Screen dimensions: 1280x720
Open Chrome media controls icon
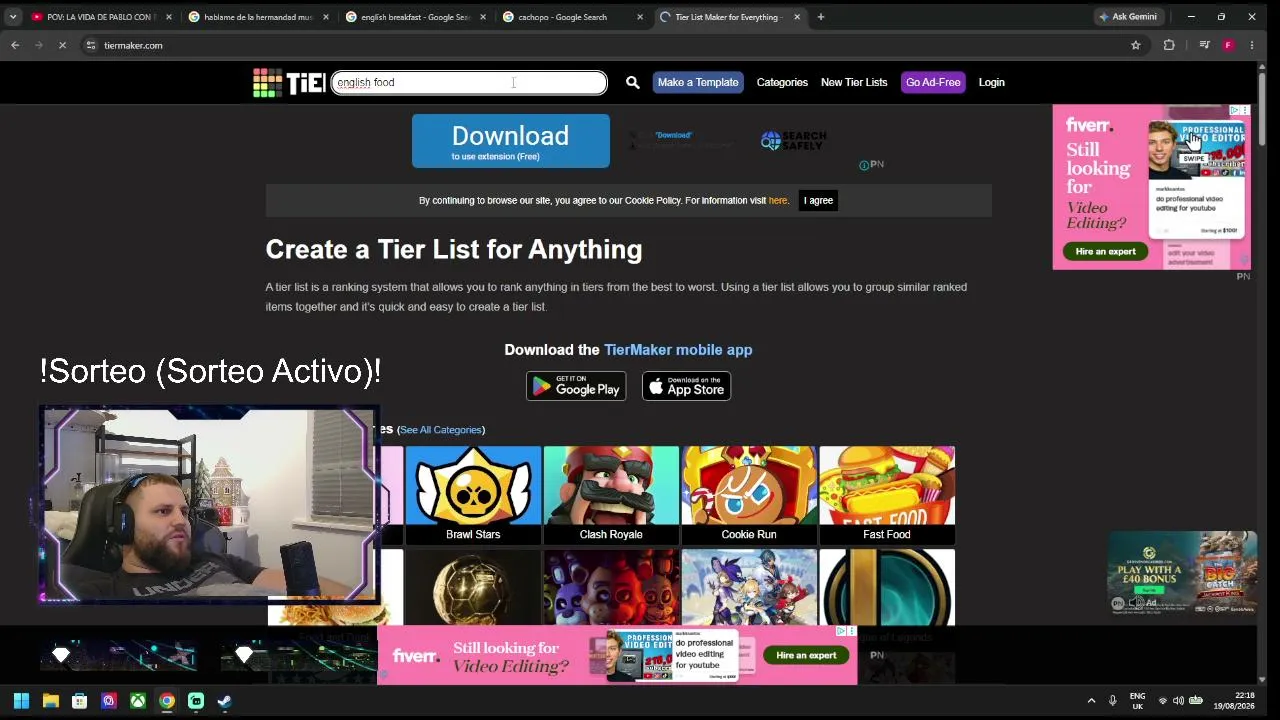1204,45
